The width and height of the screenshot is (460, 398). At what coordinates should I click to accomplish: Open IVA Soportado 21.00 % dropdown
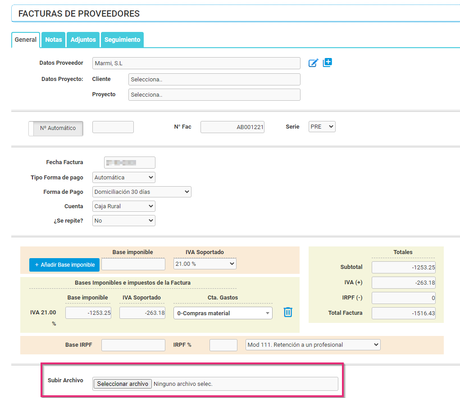205,264
